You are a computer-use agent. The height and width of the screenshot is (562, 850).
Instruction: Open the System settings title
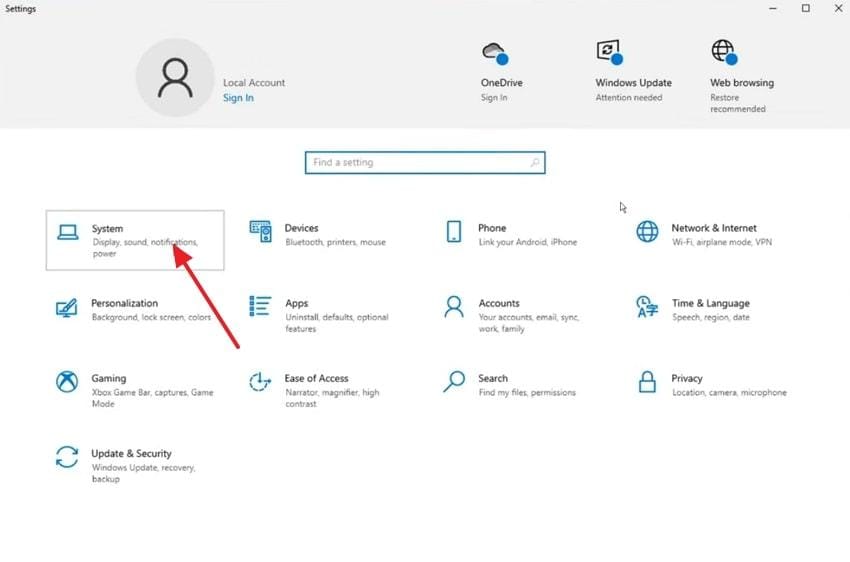(x=107, y=228)
